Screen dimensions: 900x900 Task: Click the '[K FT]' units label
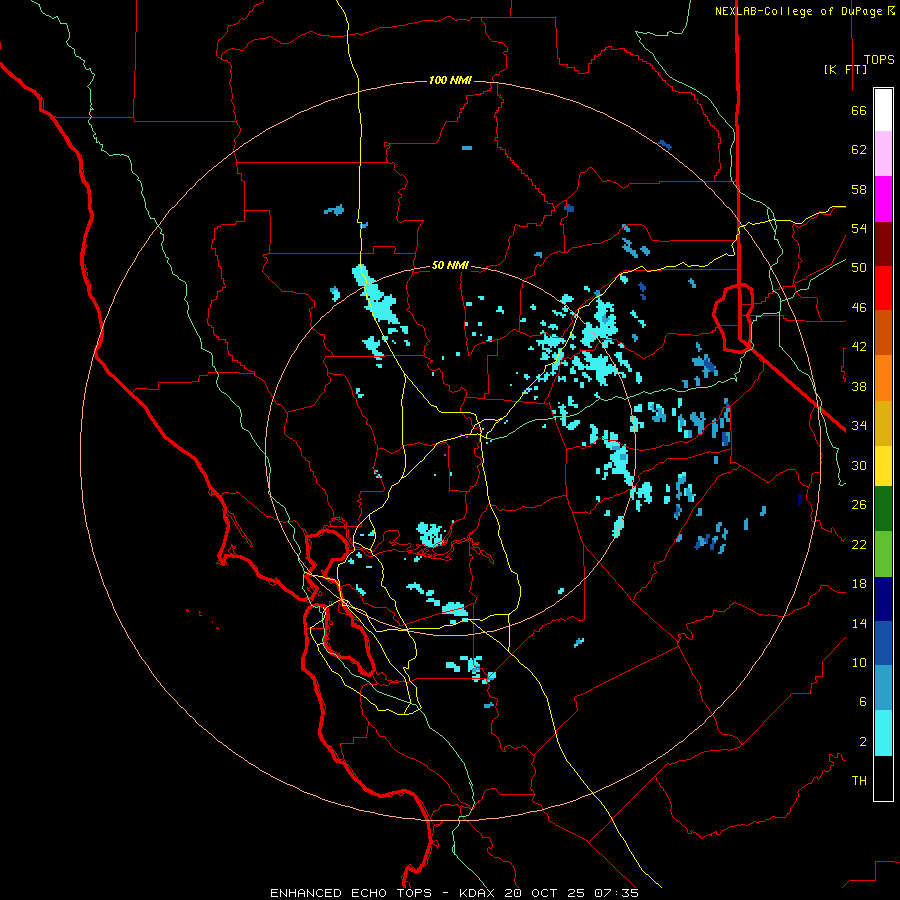[845, 69]
